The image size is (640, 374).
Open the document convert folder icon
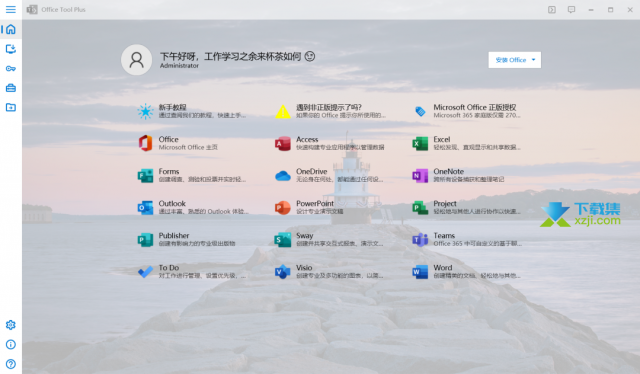pos(11,107)
